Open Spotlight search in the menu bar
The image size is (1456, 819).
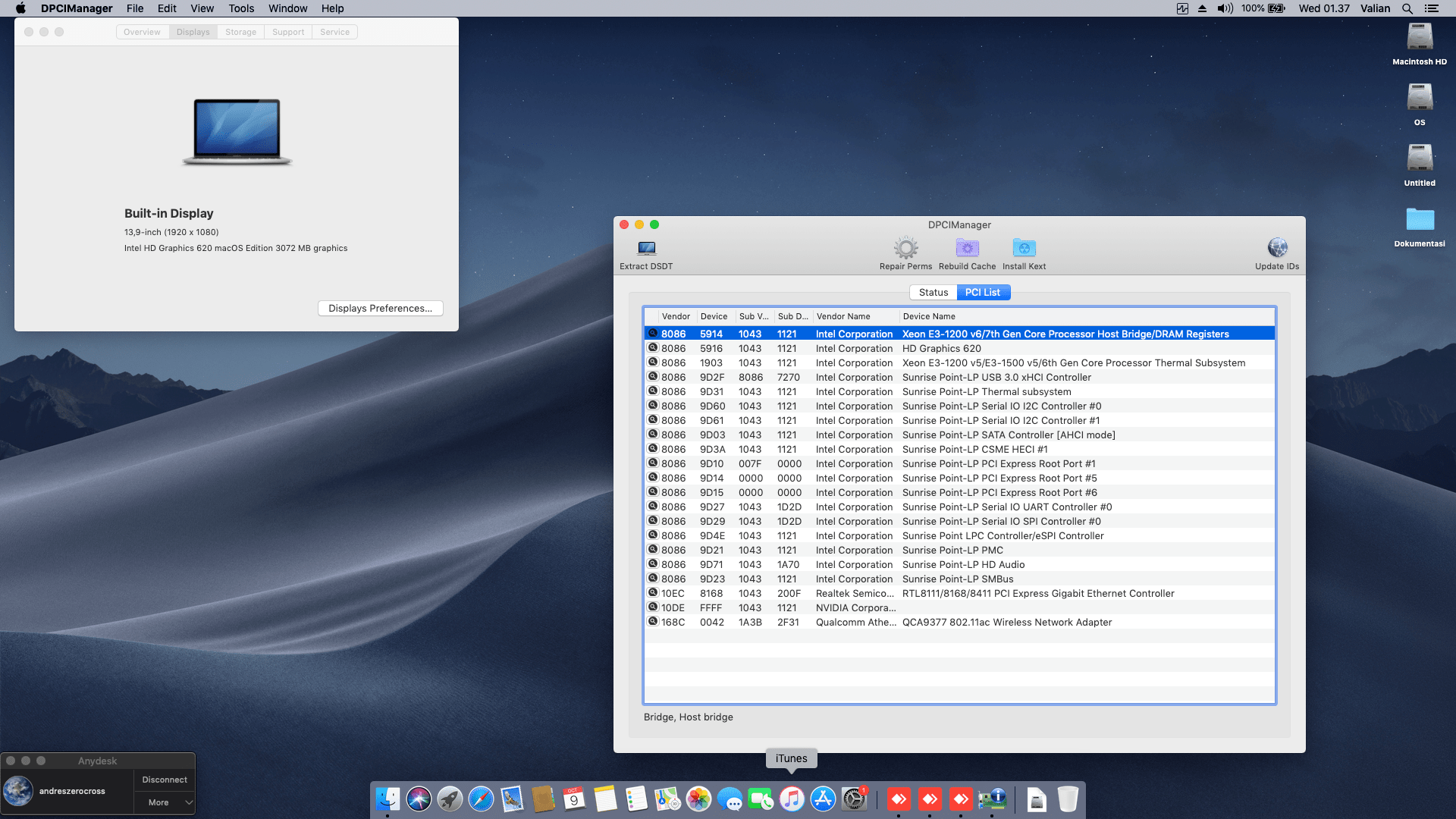1407,8
